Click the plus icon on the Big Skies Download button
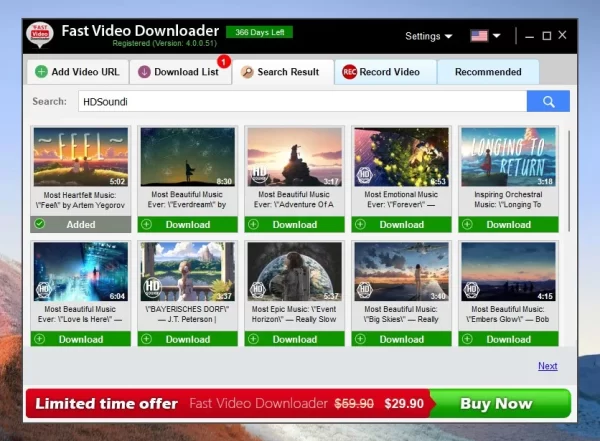Viewport: 600px width, 441px height. [x=360, y=339]
